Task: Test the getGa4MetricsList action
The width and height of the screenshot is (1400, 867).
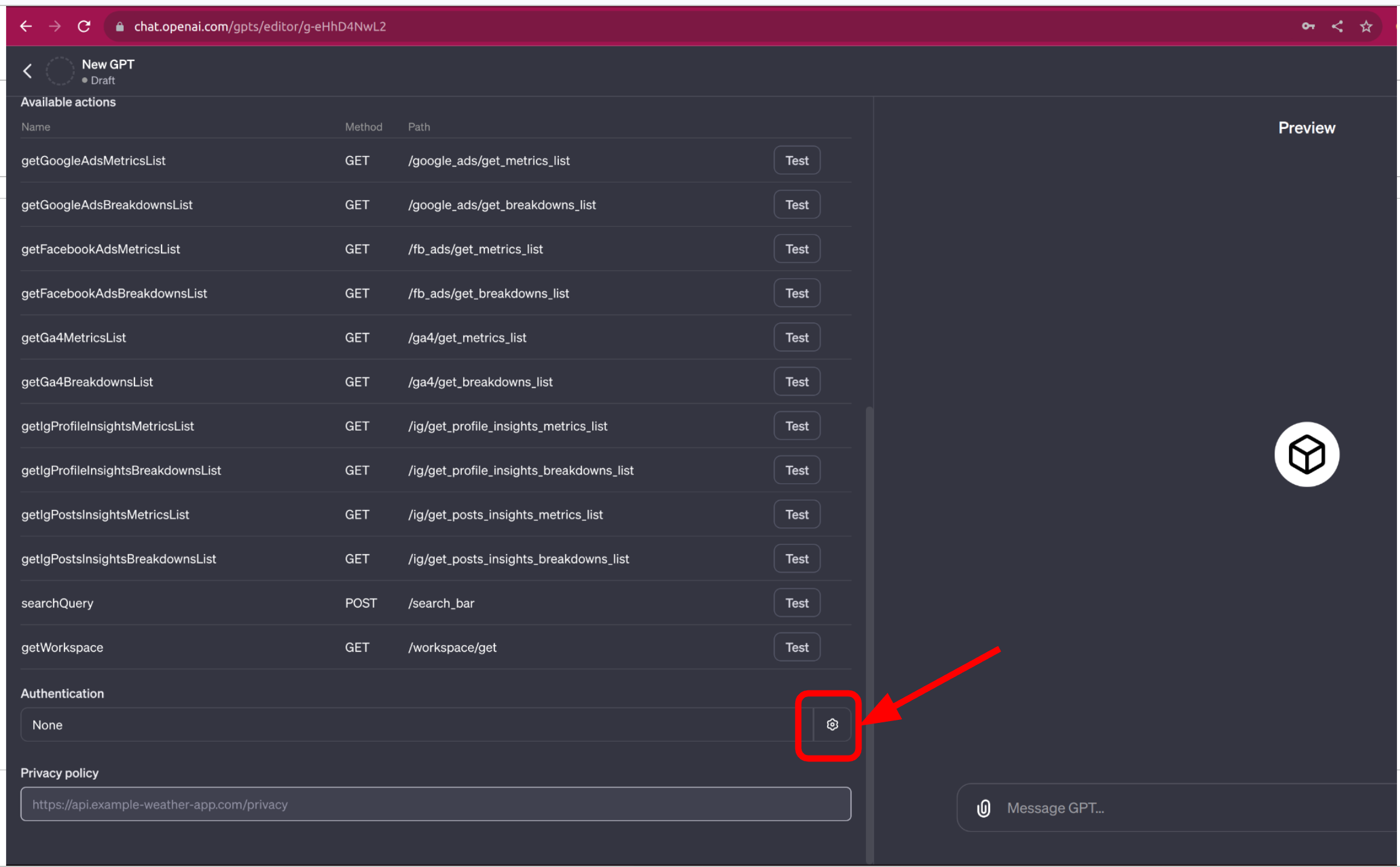Action: coord(796,337)
